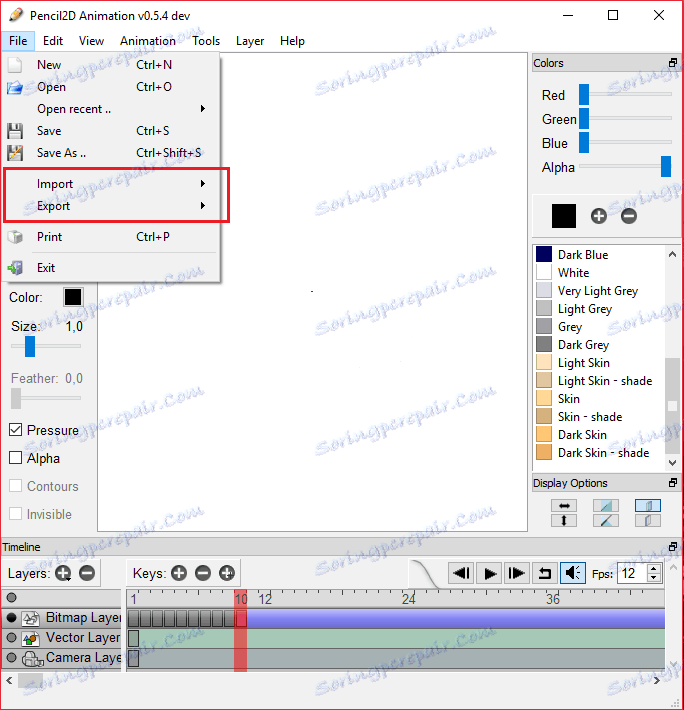684x710 pixels.
Task: Click the Camera Layer type icon
Action: click(x=32, y=658)
